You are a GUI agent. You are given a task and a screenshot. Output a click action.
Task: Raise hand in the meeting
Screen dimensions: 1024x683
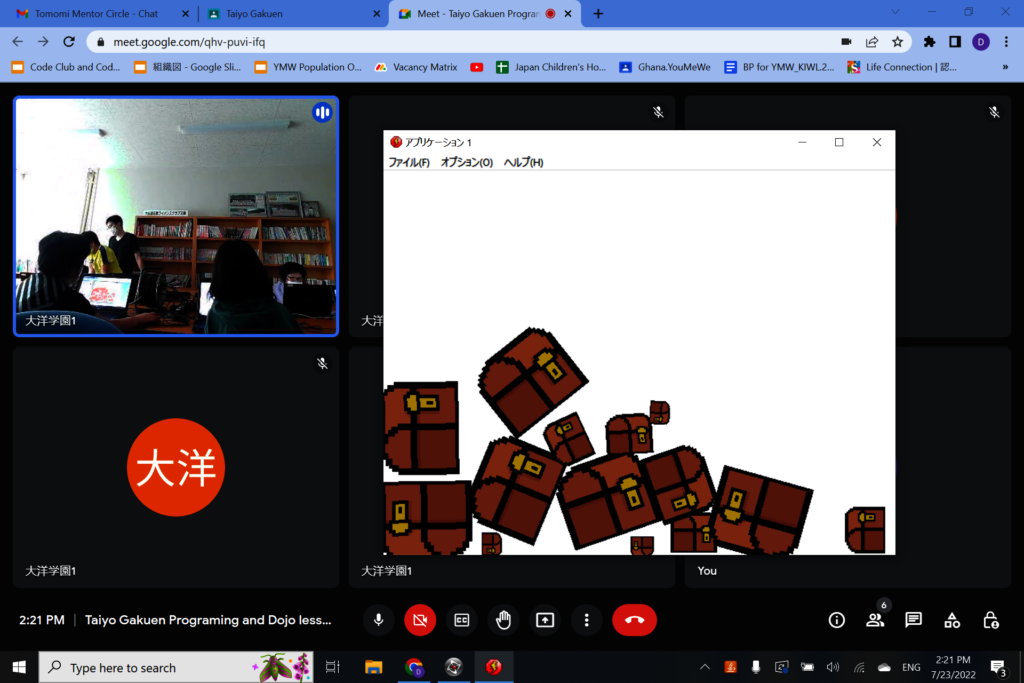(x=503, y=620)
